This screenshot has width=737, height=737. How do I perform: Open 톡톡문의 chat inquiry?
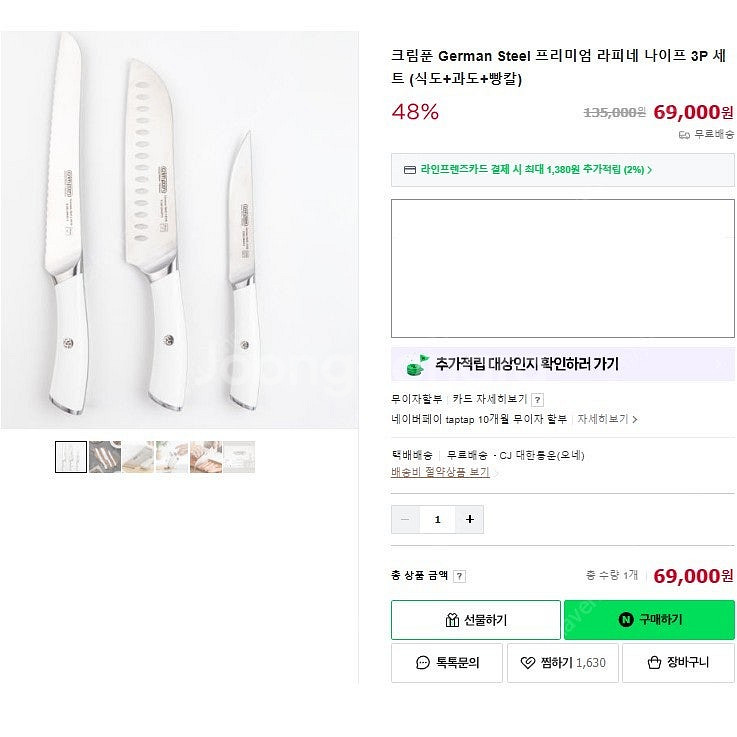[447, 662]
